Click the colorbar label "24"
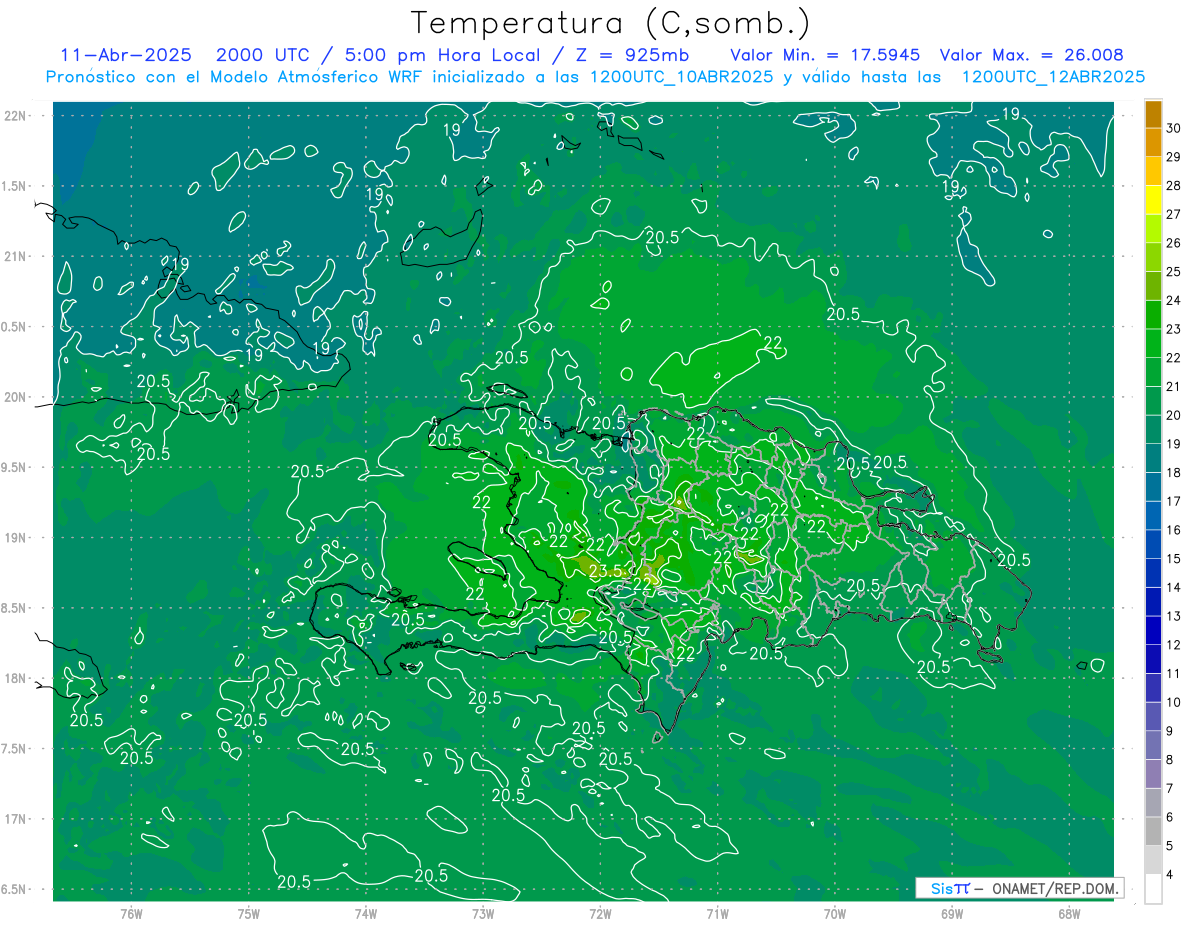 [1174, 300]
